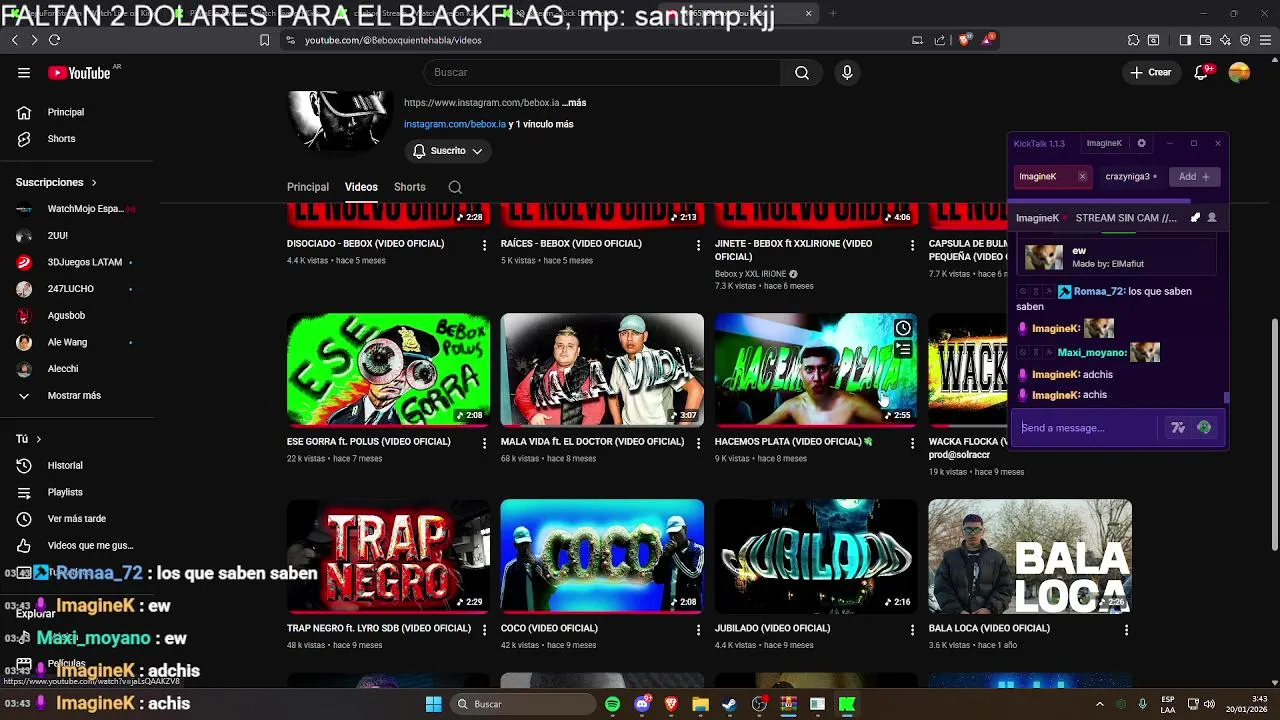Bookmark this page with the bookmark icon
The image size is (1280, 720).
264,40
